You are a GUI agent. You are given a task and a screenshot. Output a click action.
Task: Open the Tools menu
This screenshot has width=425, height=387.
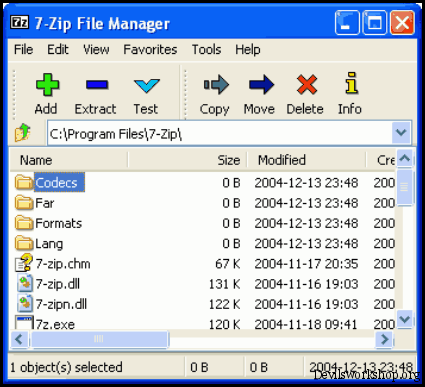click(x=206, y=50)
